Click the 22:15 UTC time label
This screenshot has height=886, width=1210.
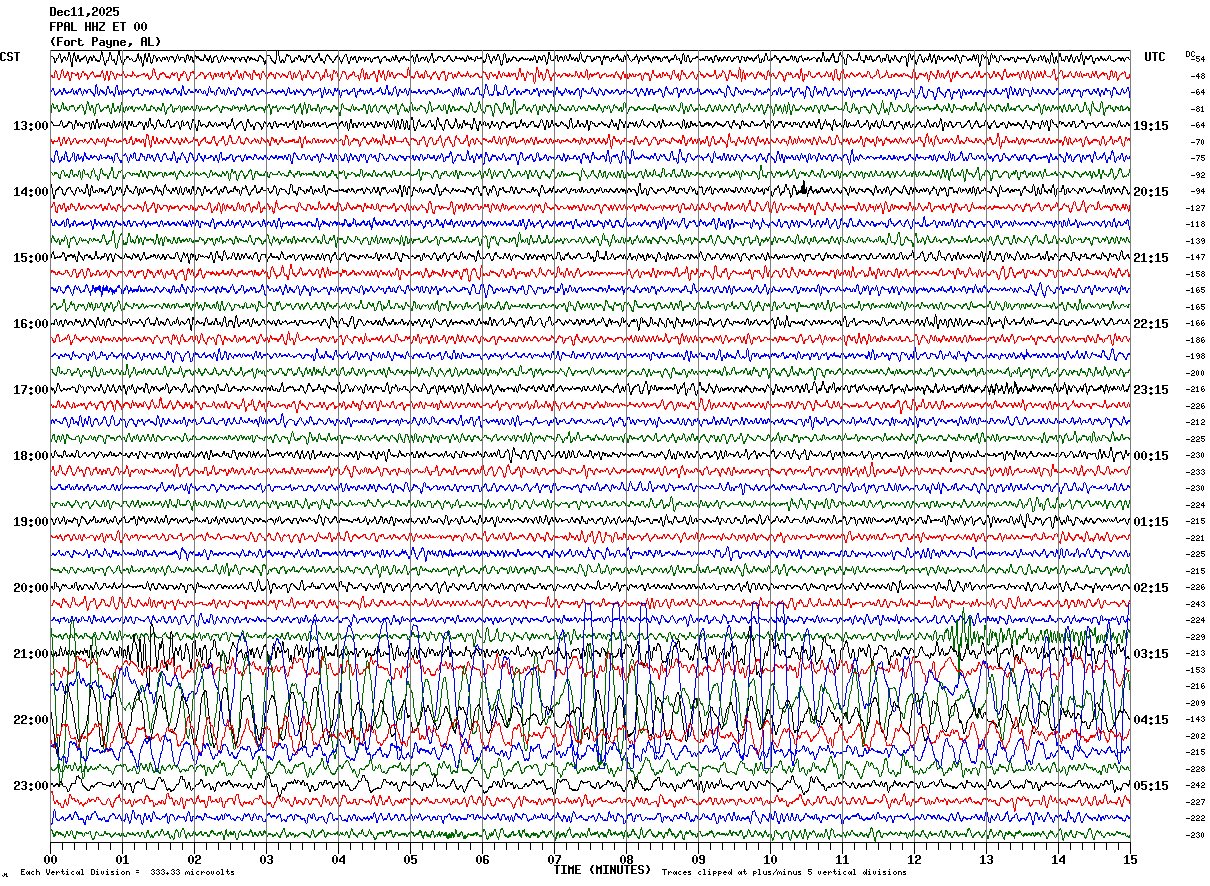(1151, 324)
